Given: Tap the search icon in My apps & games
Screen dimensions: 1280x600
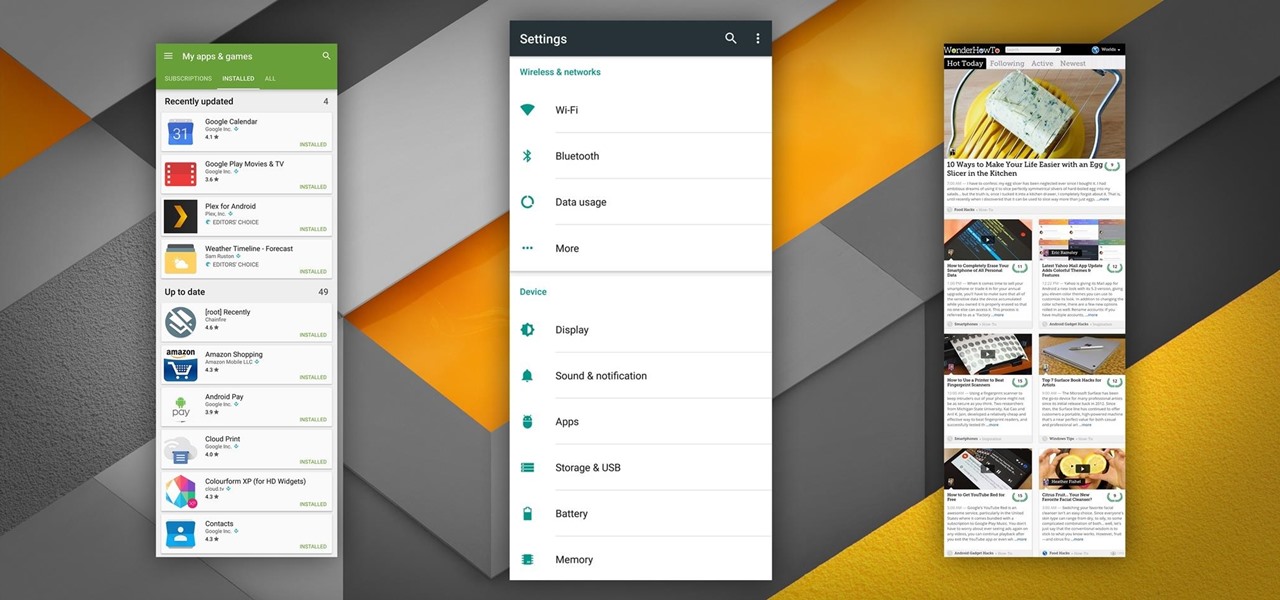Looking at the screenshot, I should pyautogui.click(x=326, y=56).
